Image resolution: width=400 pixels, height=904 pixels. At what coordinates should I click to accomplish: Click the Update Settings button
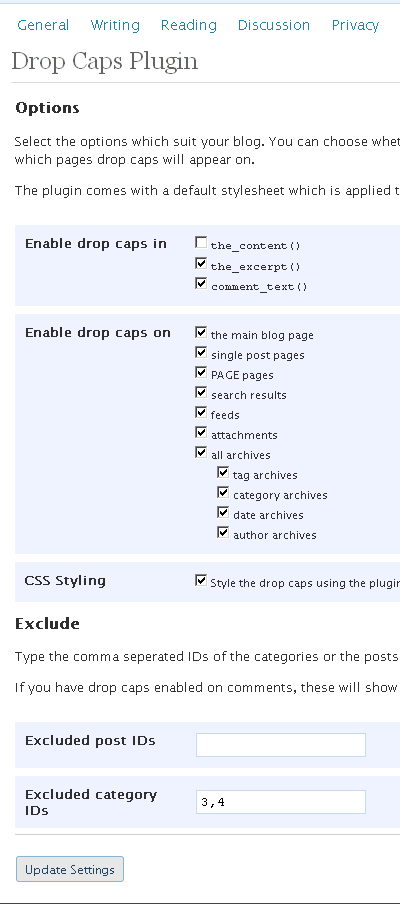(70, 869)
